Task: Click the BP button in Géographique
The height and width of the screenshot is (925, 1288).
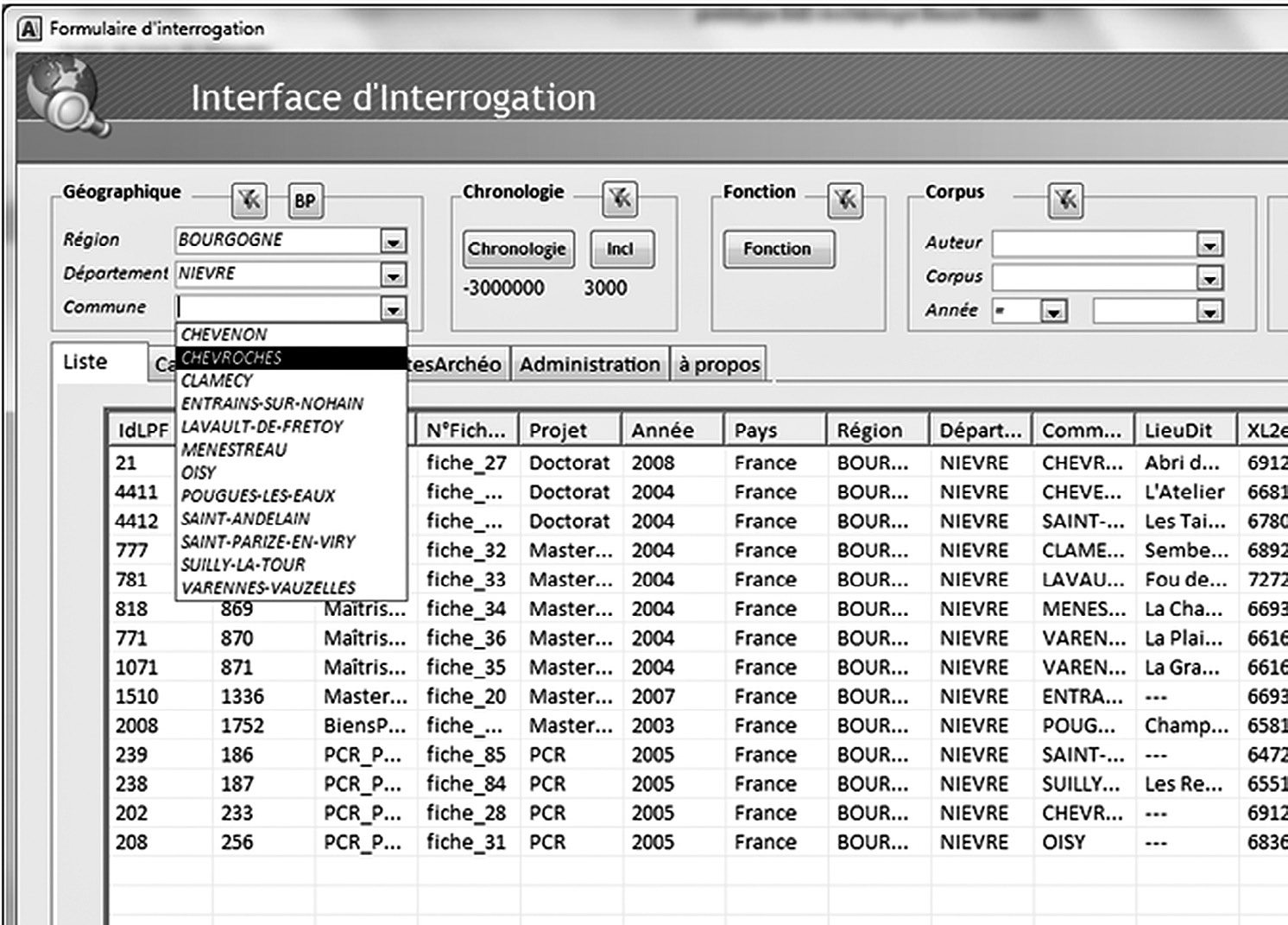Action: tap(305, 200)
